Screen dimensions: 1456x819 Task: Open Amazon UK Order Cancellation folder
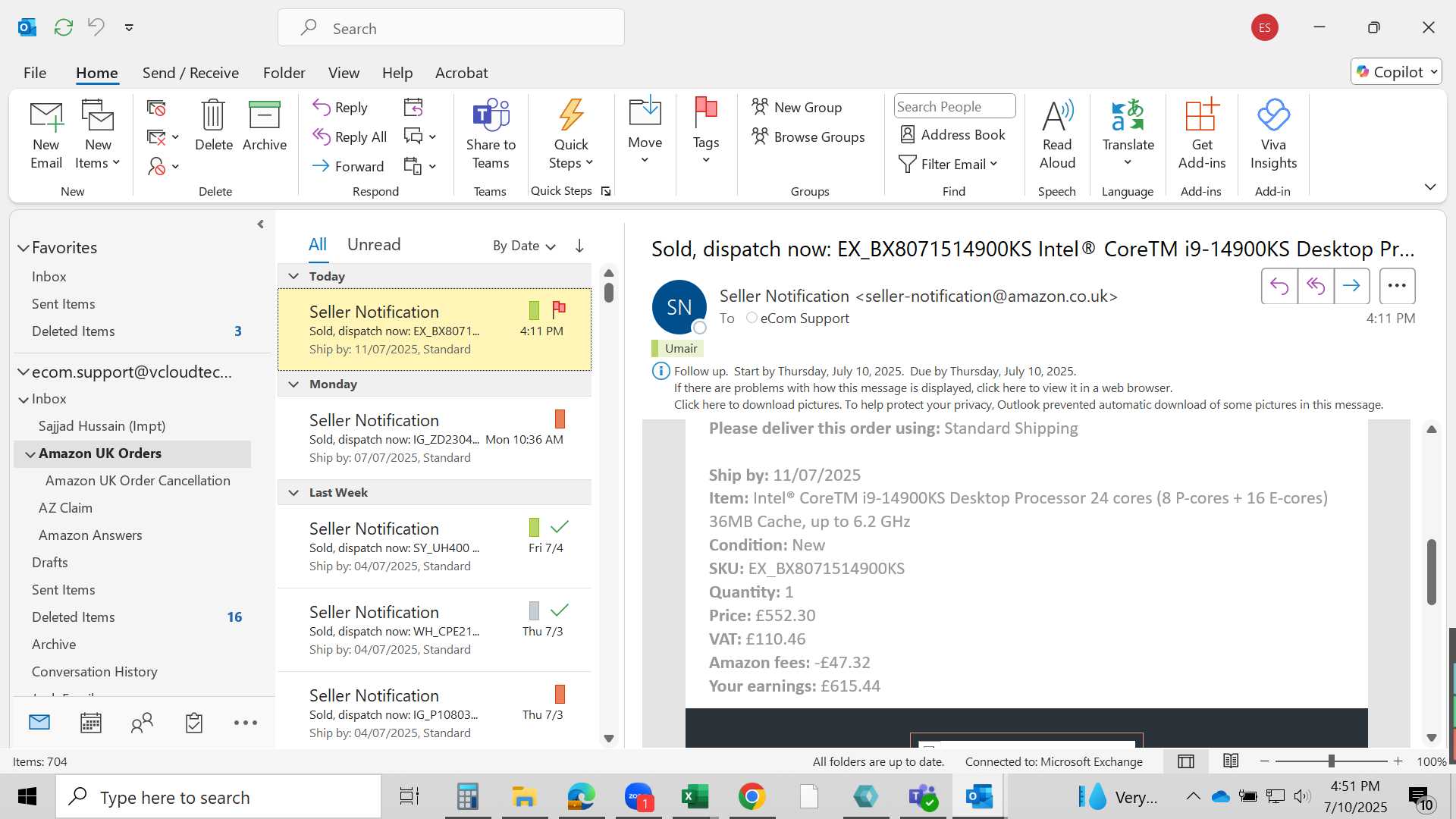(x=137, y=481)
